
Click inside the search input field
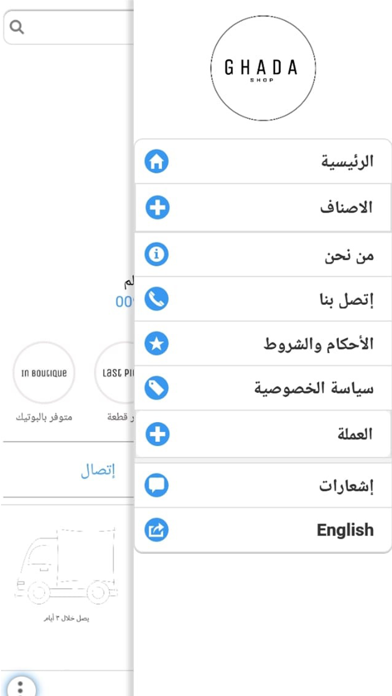[x=69, y=28]
